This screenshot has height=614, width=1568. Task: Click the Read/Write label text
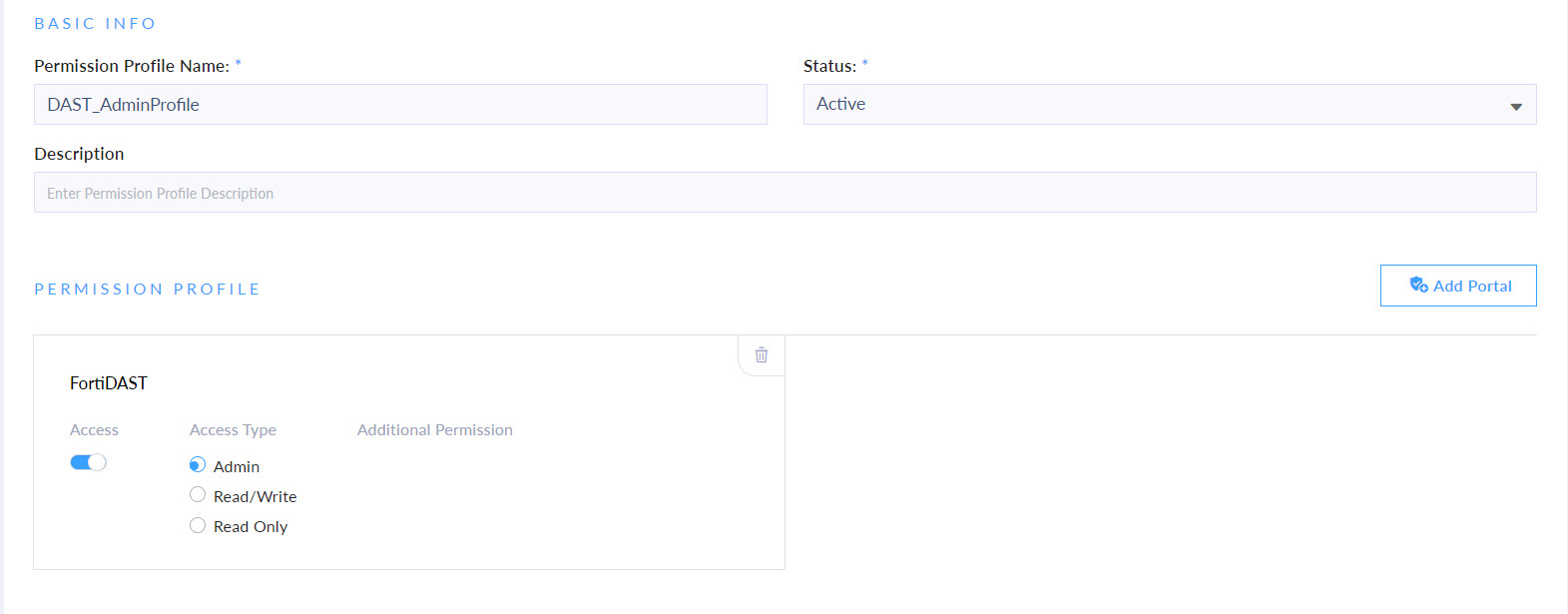point(255,496)
